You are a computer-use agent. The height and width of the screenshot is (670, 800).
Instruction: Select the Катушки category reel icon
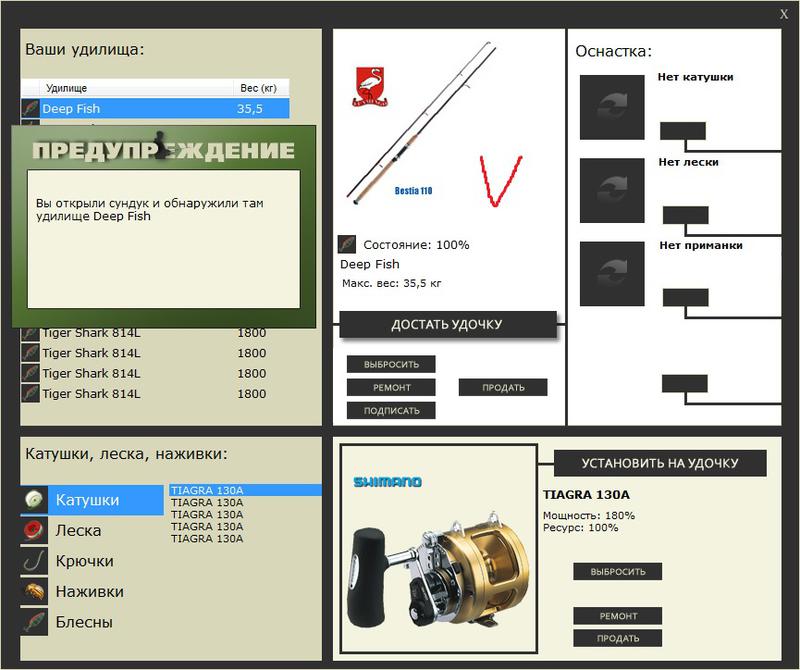point(34,500)
